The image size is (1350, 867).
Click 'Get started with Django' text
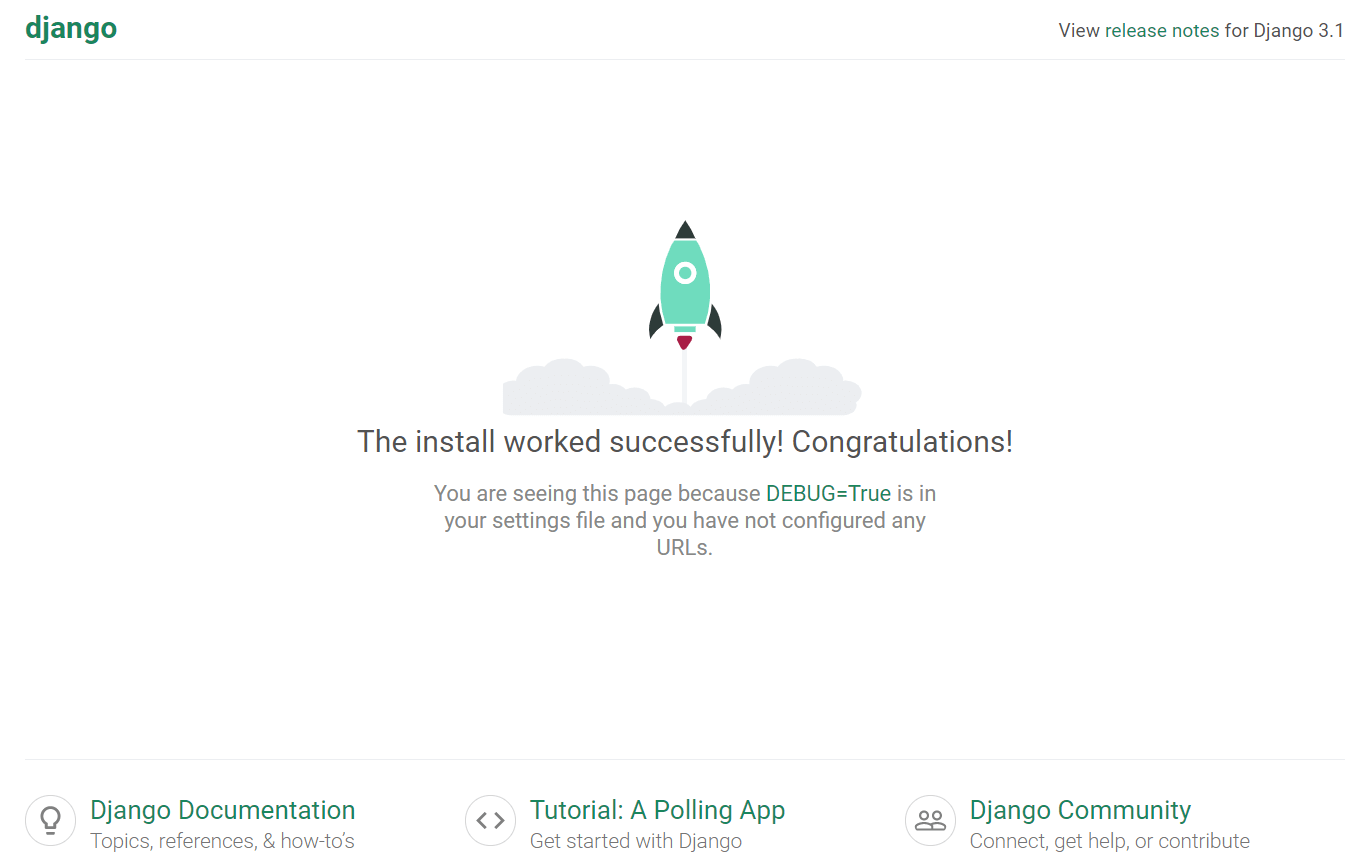click(636, 841)
